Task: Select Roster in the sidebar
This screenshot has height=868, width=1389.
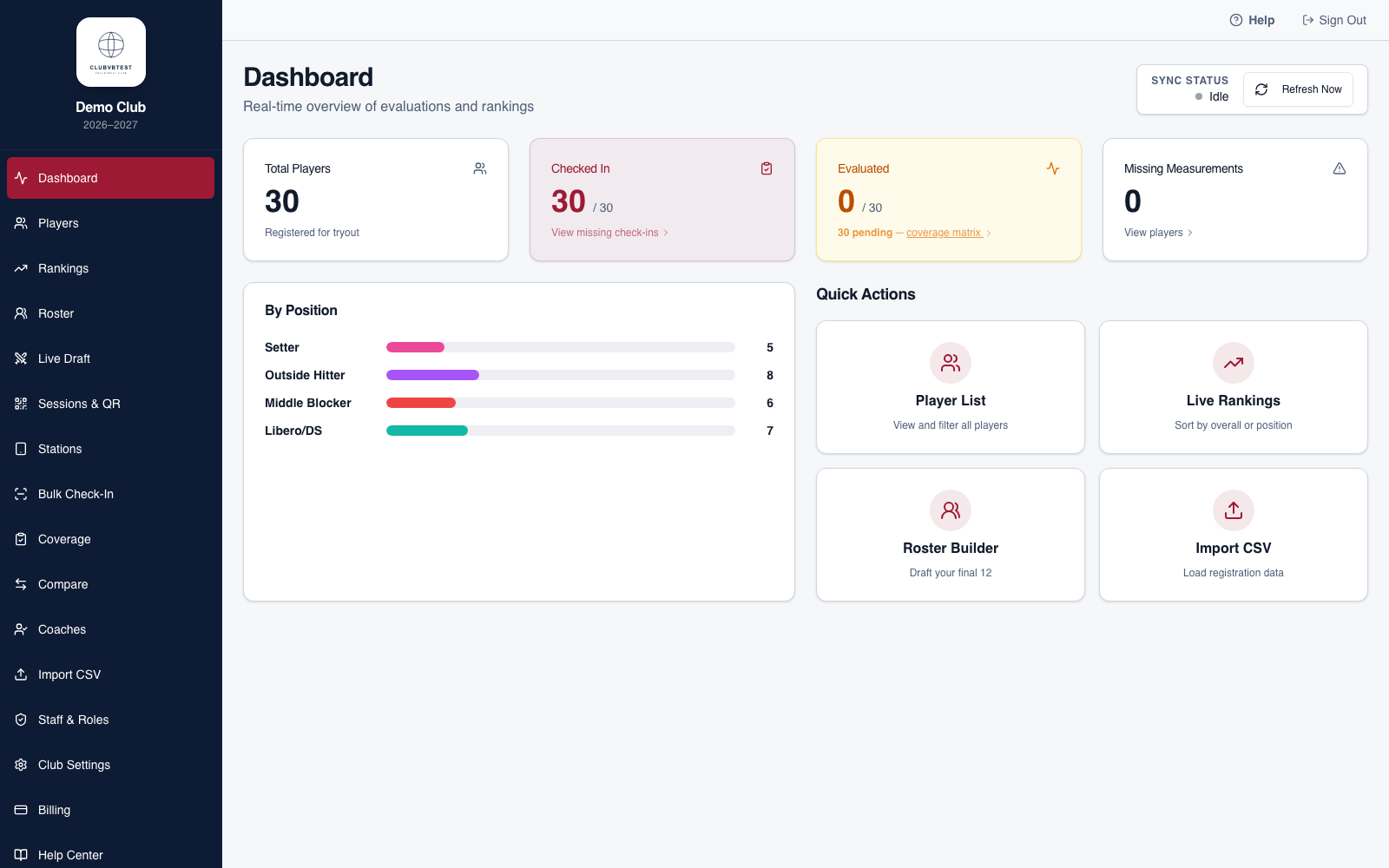Action: point(110,313)
